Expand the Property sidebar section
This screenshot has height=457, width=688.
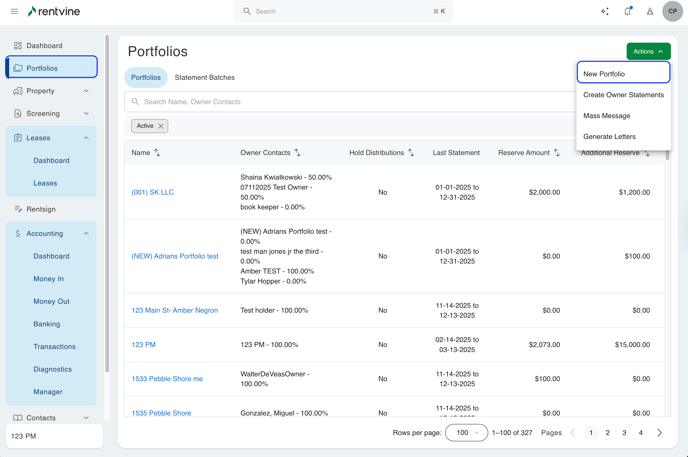point(86,91)
